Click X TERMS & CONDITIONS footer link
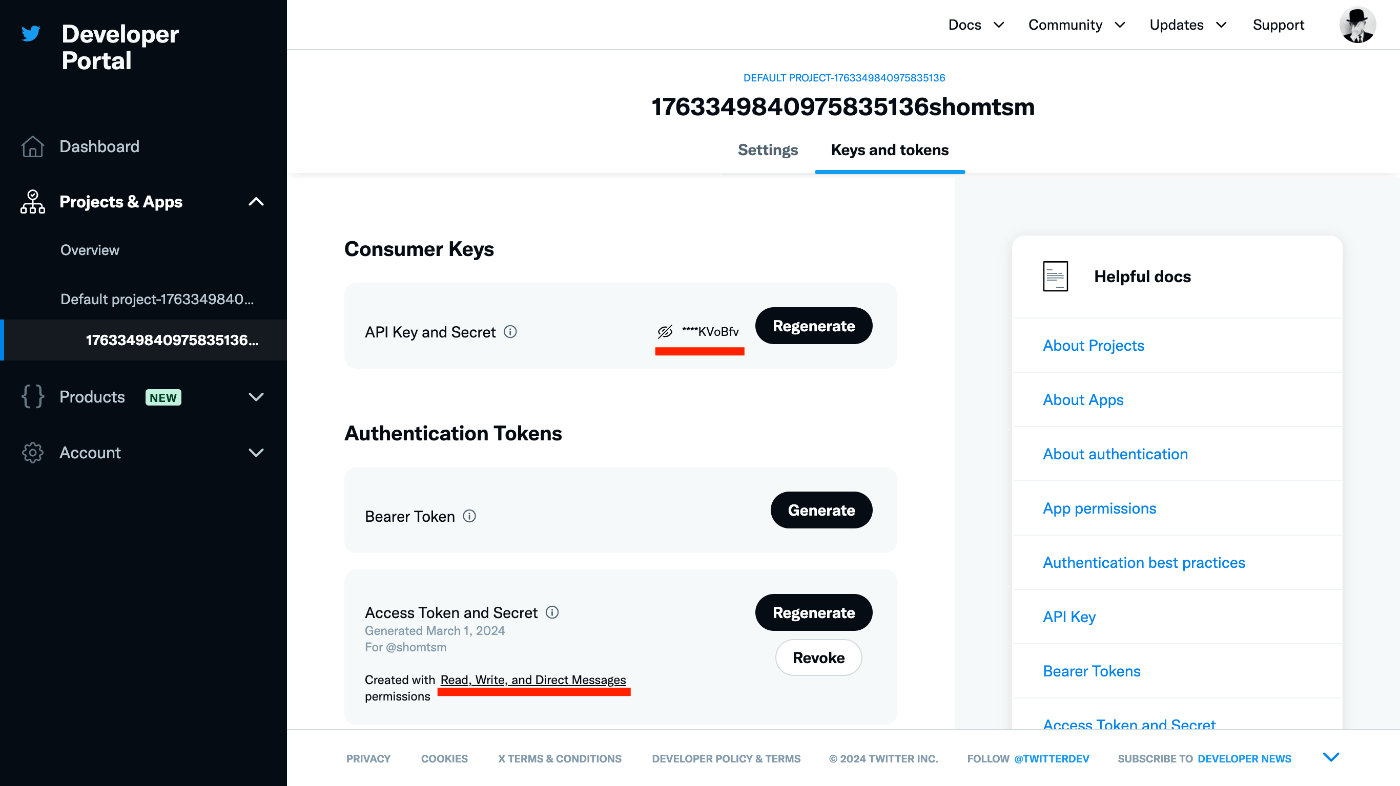The width and height of the screenshot is (1400, 786). tap(560, 759)
